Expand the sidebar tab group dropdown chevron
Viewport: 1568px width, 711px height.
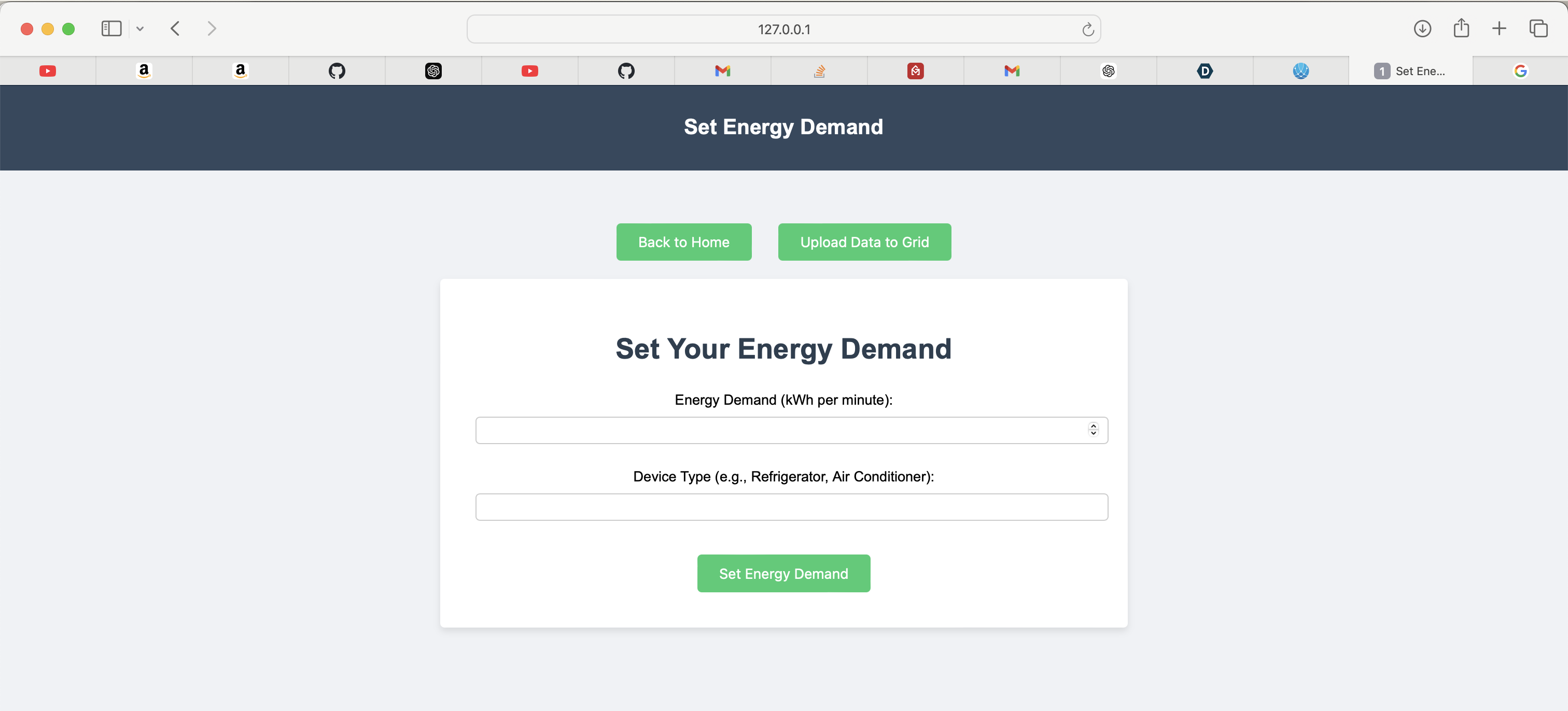[140, 29]
